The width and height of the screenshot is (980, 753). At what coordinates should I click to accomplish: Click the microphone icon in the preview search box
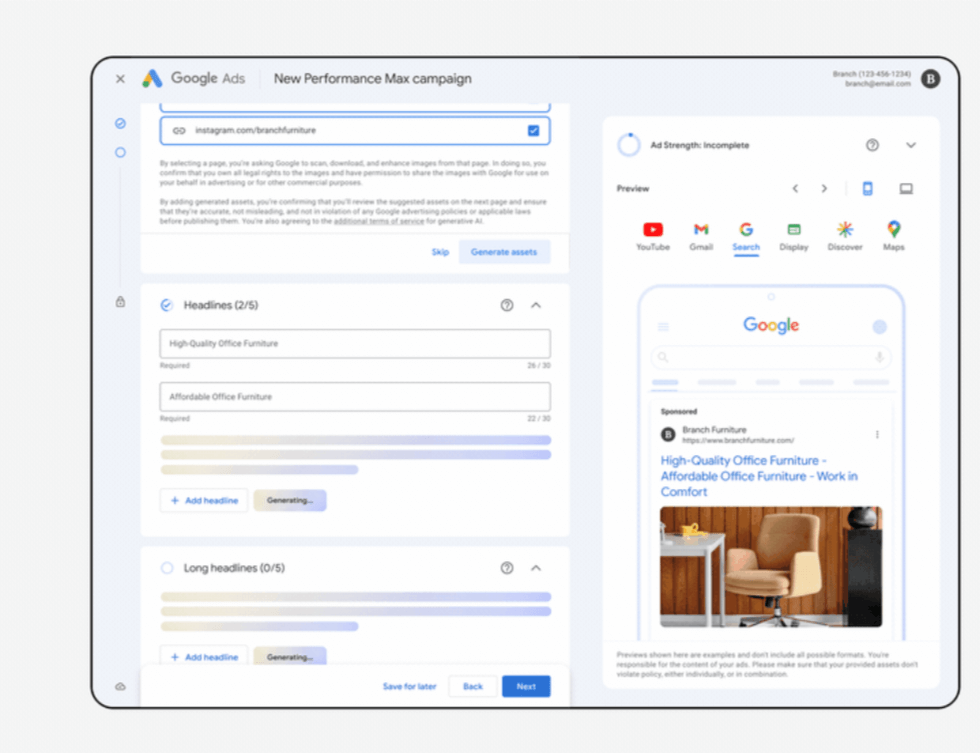pos(879,357)
